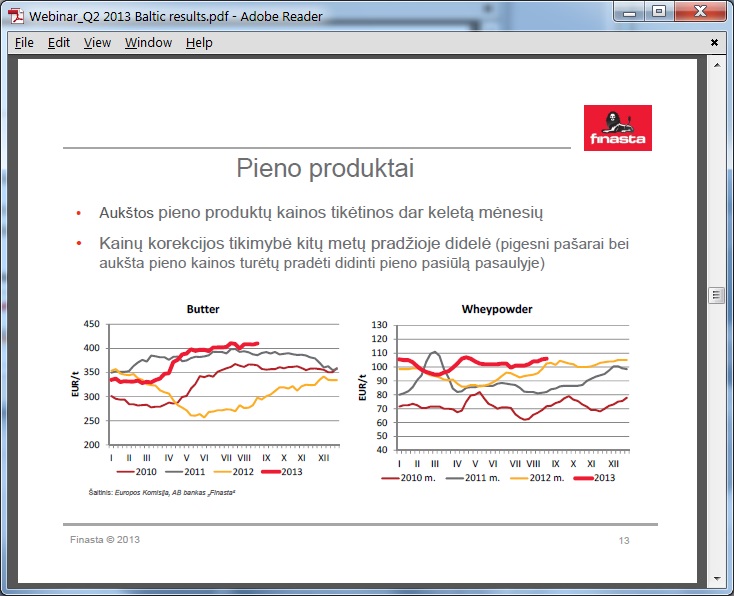Click the Adobe Reader PDF title icon
The width and height of the screenshot is (734, 596).
click(x=16, y=16)
